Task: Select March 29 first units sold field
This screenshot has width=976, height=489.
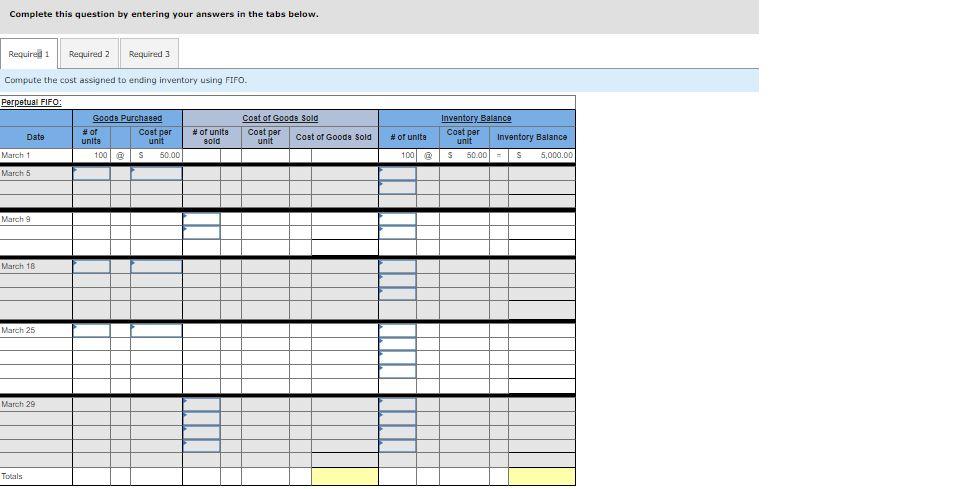Action: pyautogui.click(x=202, y=404)
